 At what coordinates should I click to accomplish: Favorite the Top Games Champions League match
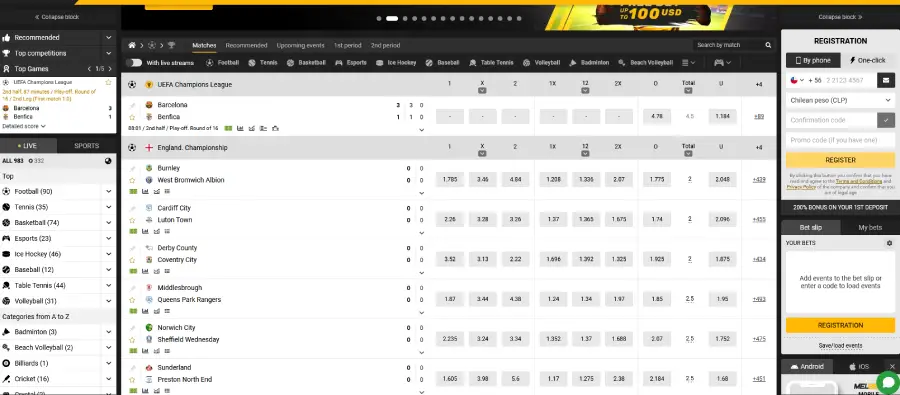point(108,83)
